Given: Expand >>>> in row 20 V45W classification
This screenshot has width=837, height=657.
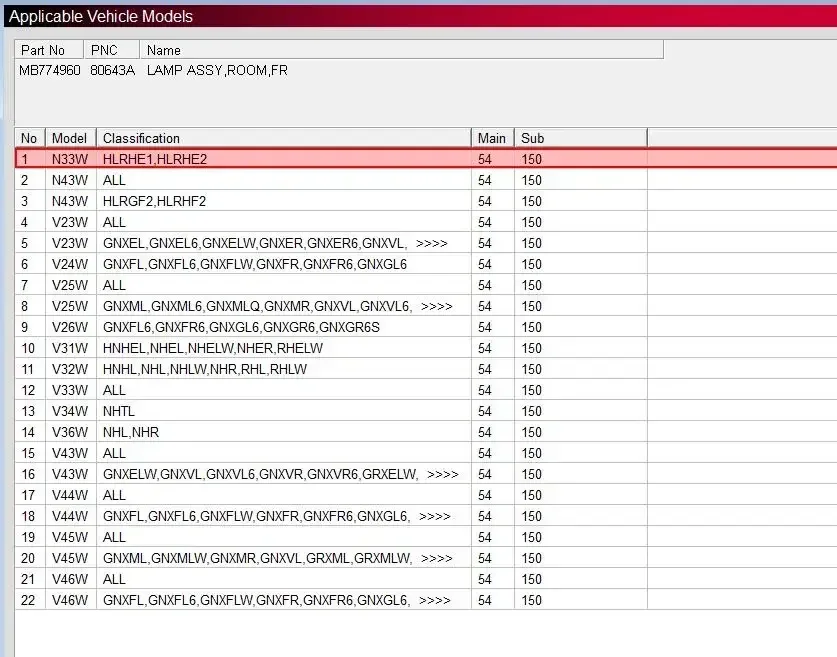Looking at the screenshot, I should 437,558.
